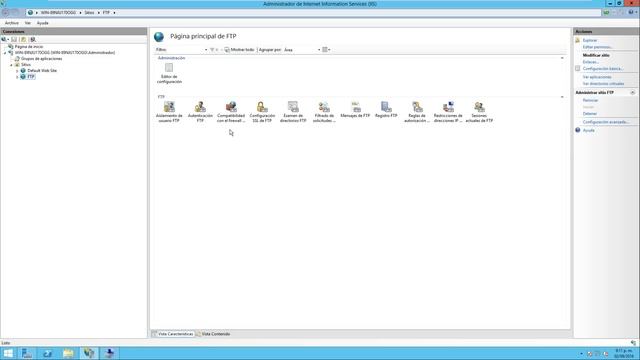This screenshot has height=360, width=640.
Task: Open the Ayuda menu
Action: 42,23
